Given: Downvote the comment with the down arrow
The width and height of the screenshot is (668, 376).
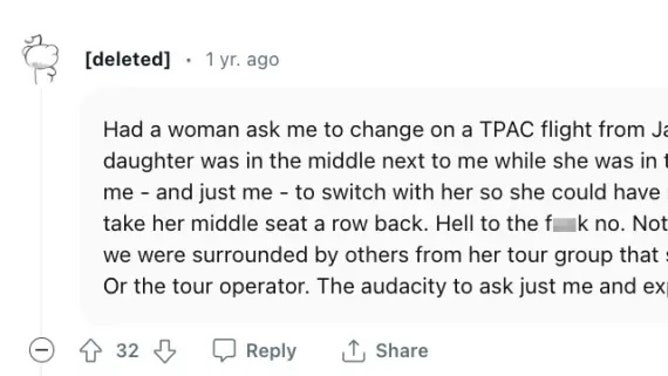Looking at the screenshot, I should click(x=164, y=350).
